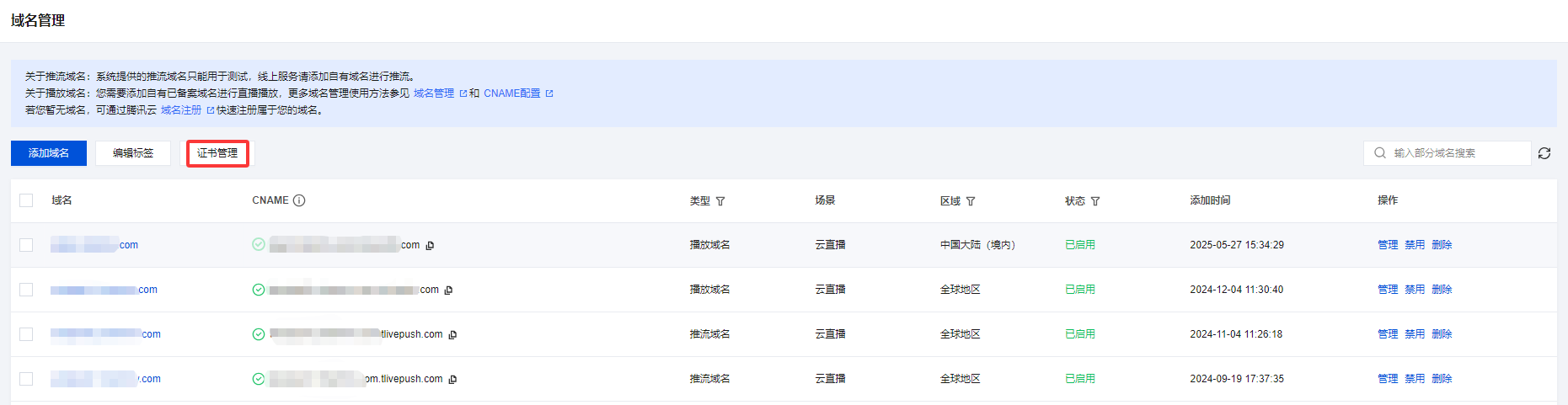Click 管理 for the first domain row
This screenshot has height=405, width=1568.
point(1388,245)
